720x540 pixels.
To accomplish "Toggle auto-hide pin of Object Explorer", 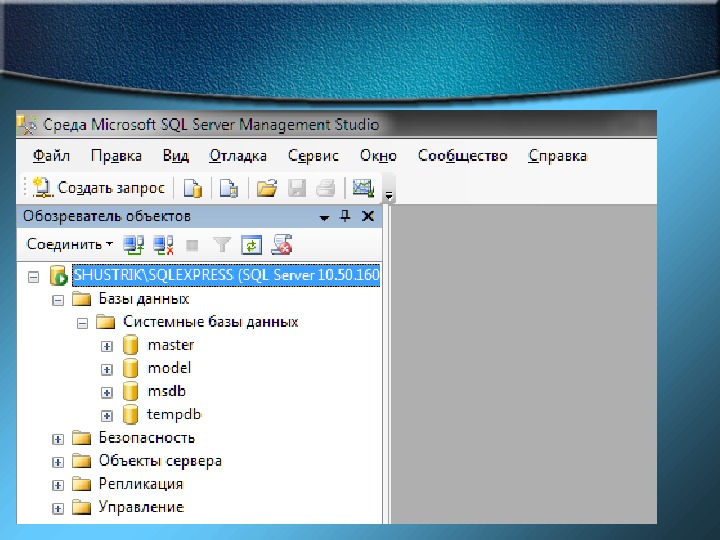I will 345,216.
